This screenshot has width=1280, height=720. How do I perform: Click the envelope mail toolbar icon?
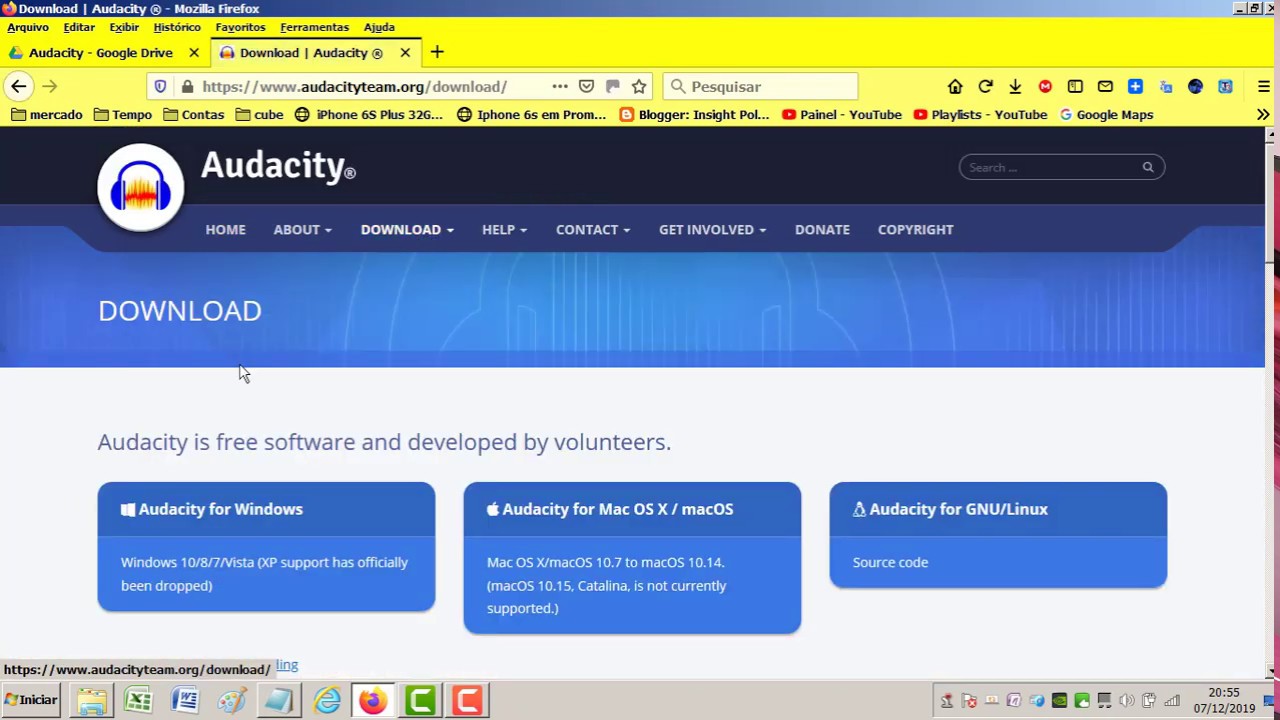1105,87
